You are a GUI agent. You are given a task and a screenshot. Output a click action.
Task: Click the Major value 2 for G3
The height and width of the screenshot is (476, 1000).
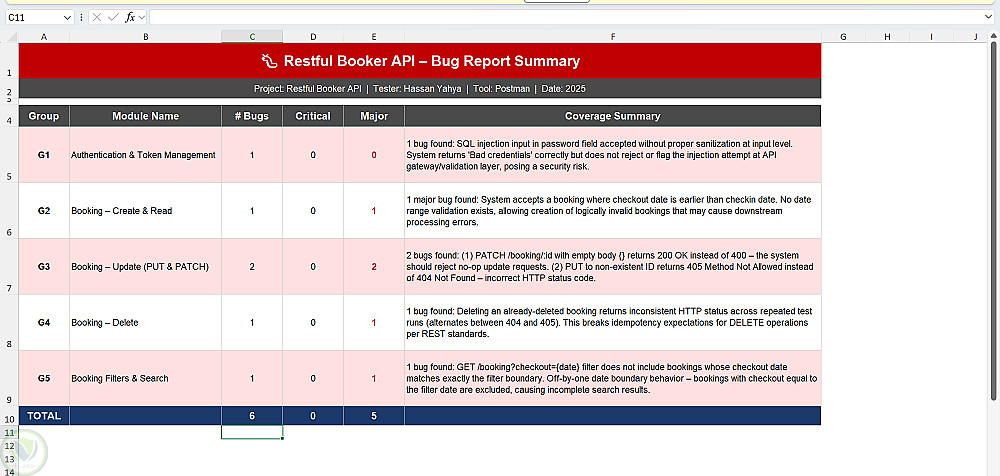[x=374, y=267]
